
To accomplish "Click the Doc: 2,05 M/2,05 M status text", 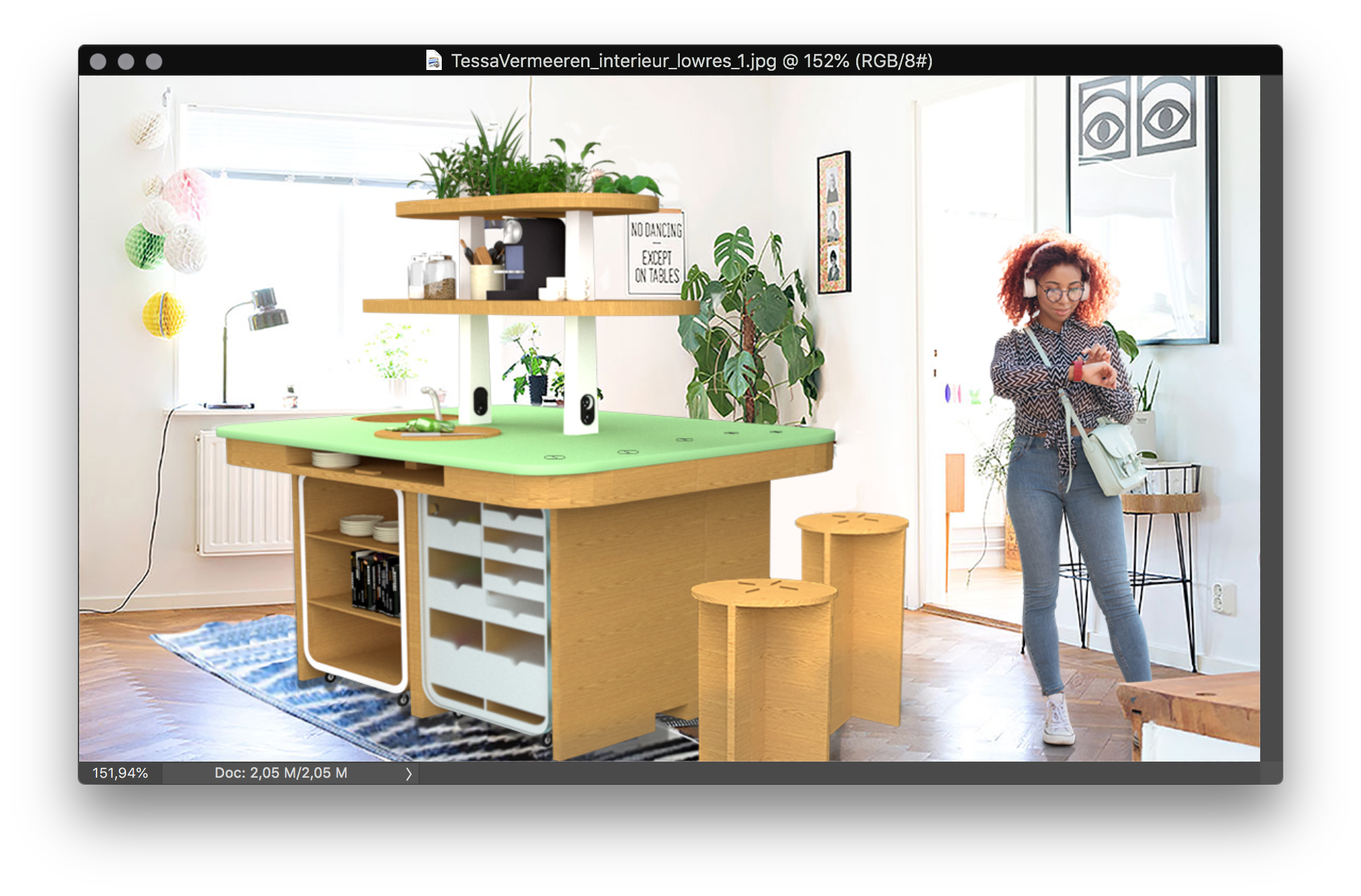I will pos(281,773).
